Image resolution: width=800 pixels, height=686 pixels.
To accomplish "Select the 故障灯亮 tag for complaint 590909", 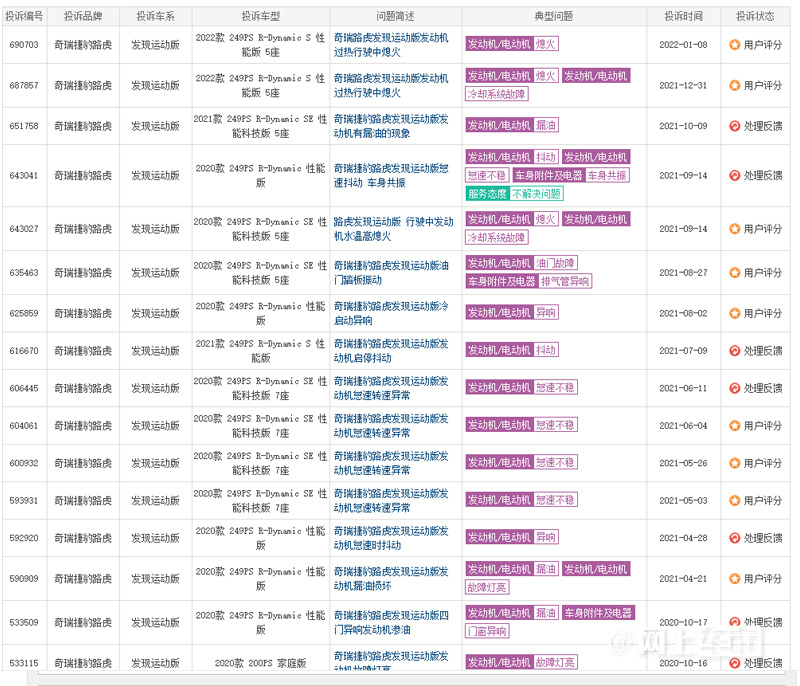I will pos(487,587).
